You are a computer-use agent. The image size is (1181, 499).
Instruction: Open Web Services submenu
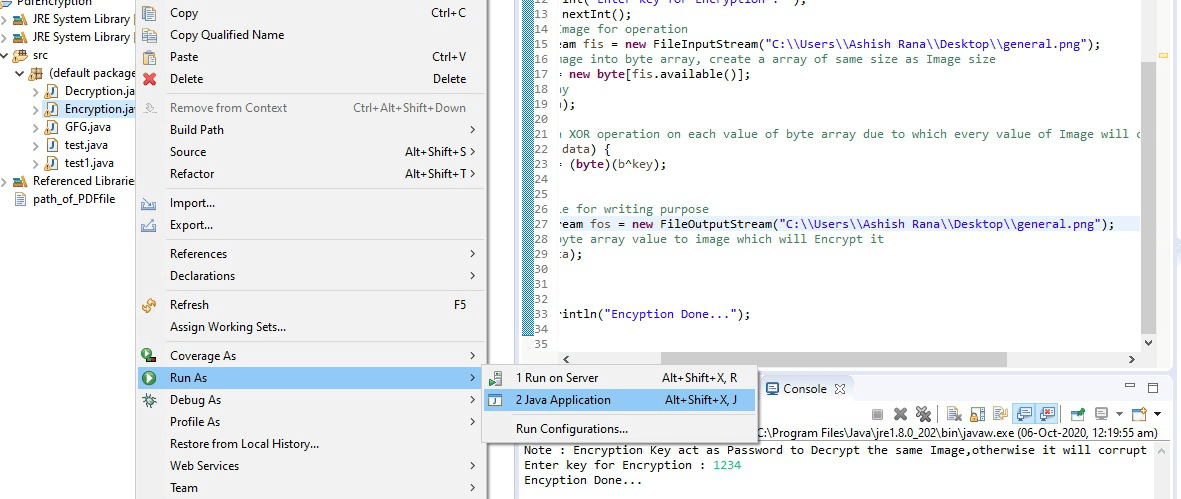(x=313, y=465)
